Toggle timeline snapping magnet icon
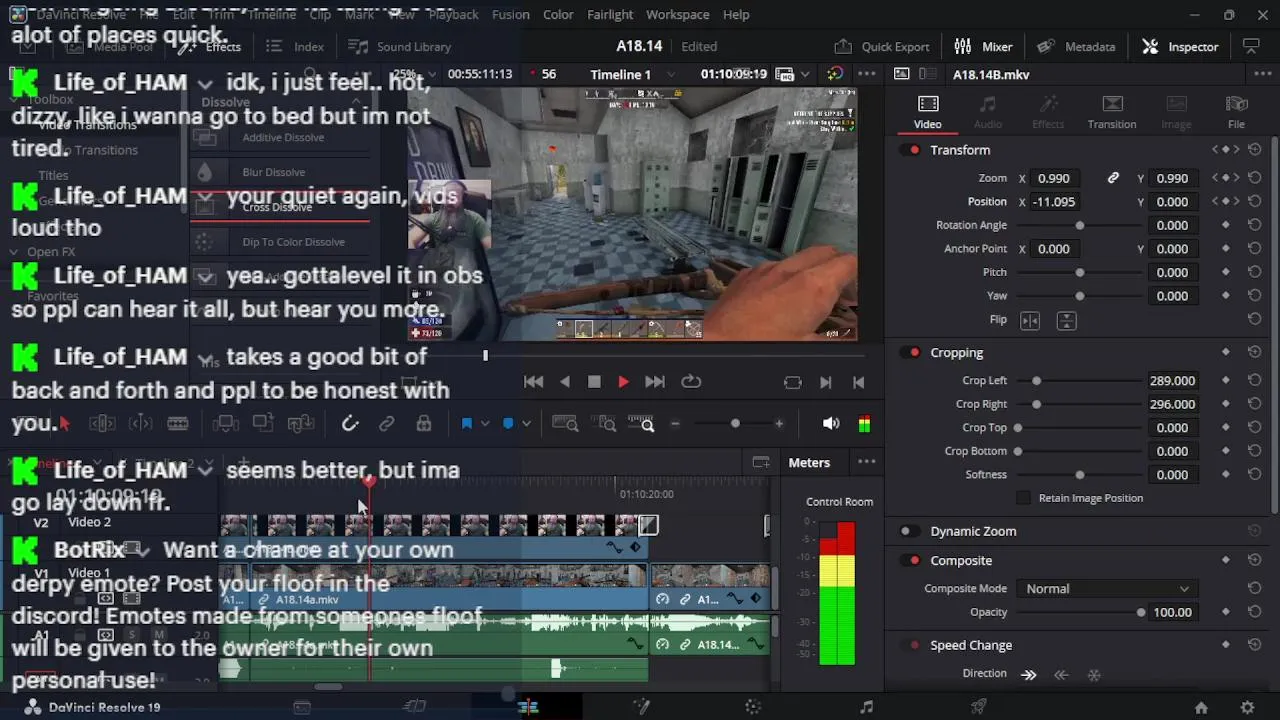1280x720 pixels. click(x=350, y=424)
